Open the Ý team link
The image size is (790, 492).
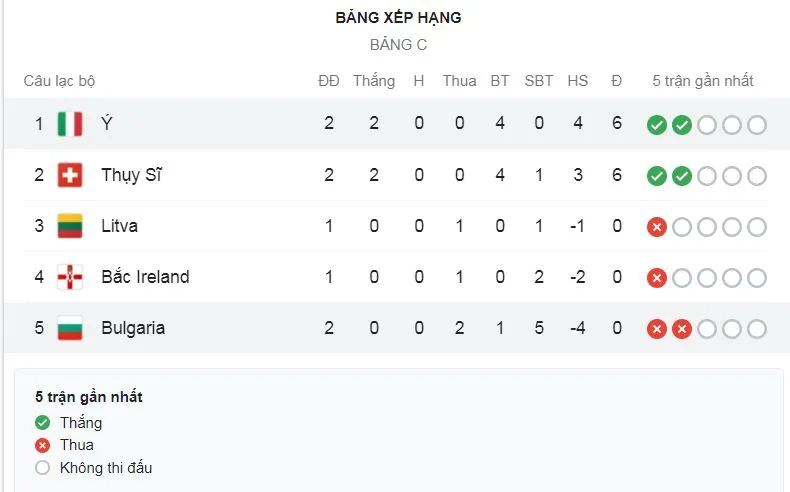coord(107,124)
